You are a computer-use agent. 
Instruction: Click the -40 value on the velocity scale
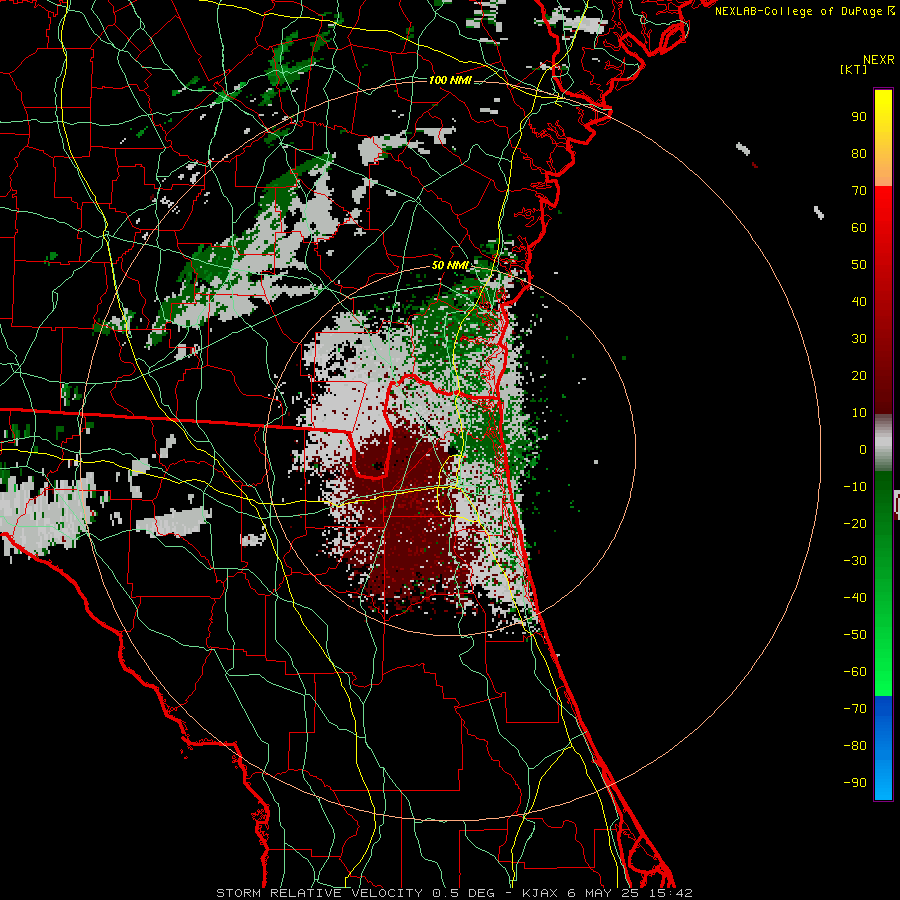(855, 598)
